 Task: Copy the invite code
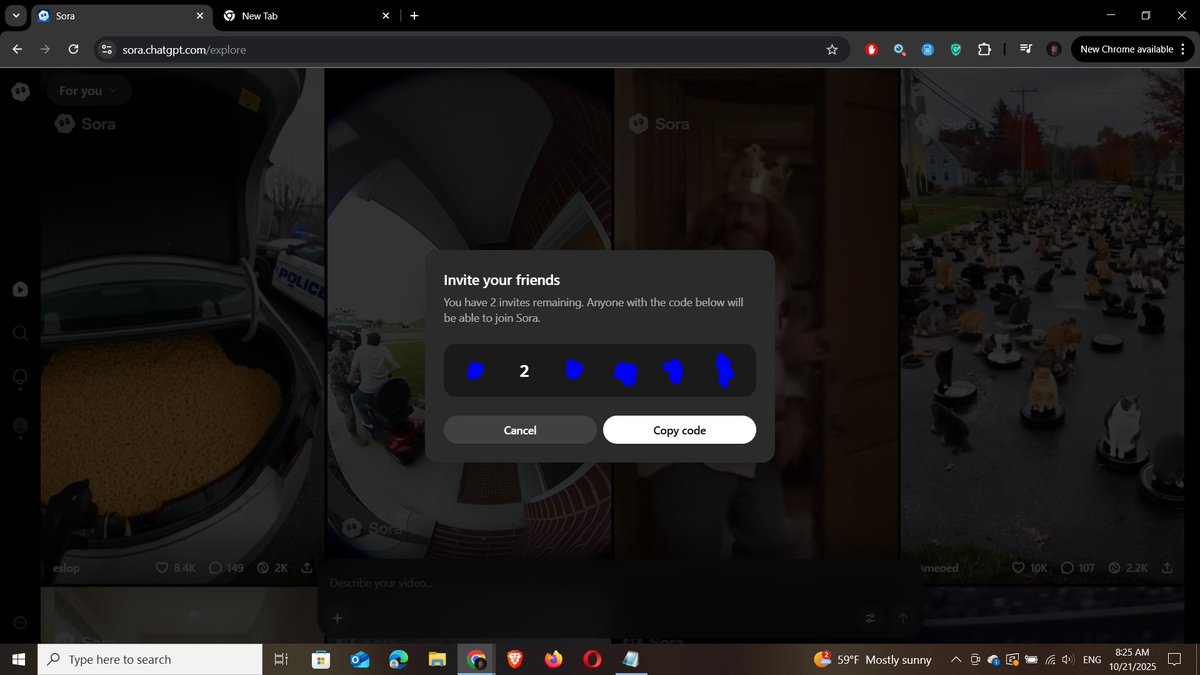[x=679, y=430]
